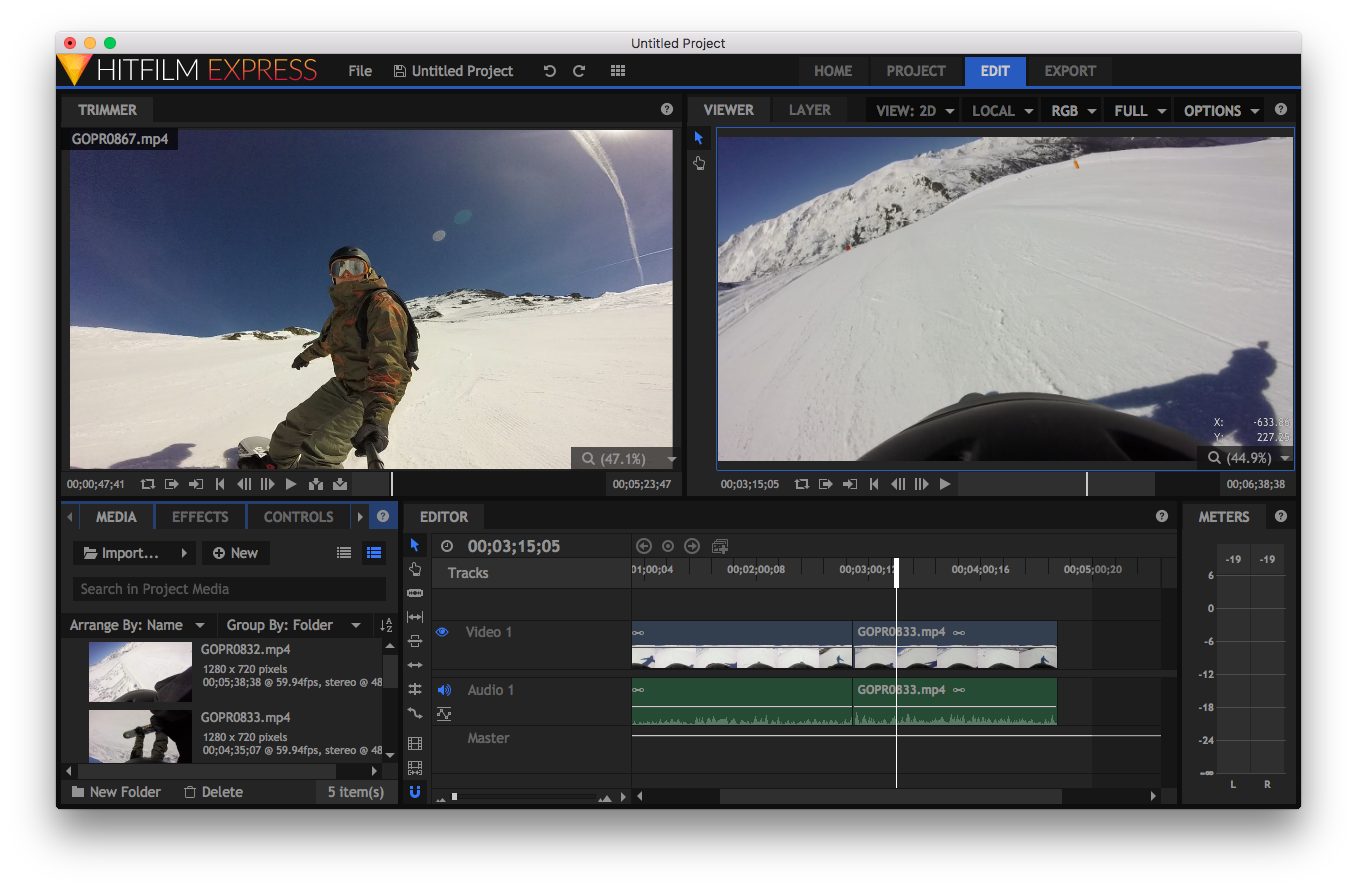Screen dimensions: 1357x889
Task: Select the Hand tool in the editor toolbar
Action: click(415, 569)
